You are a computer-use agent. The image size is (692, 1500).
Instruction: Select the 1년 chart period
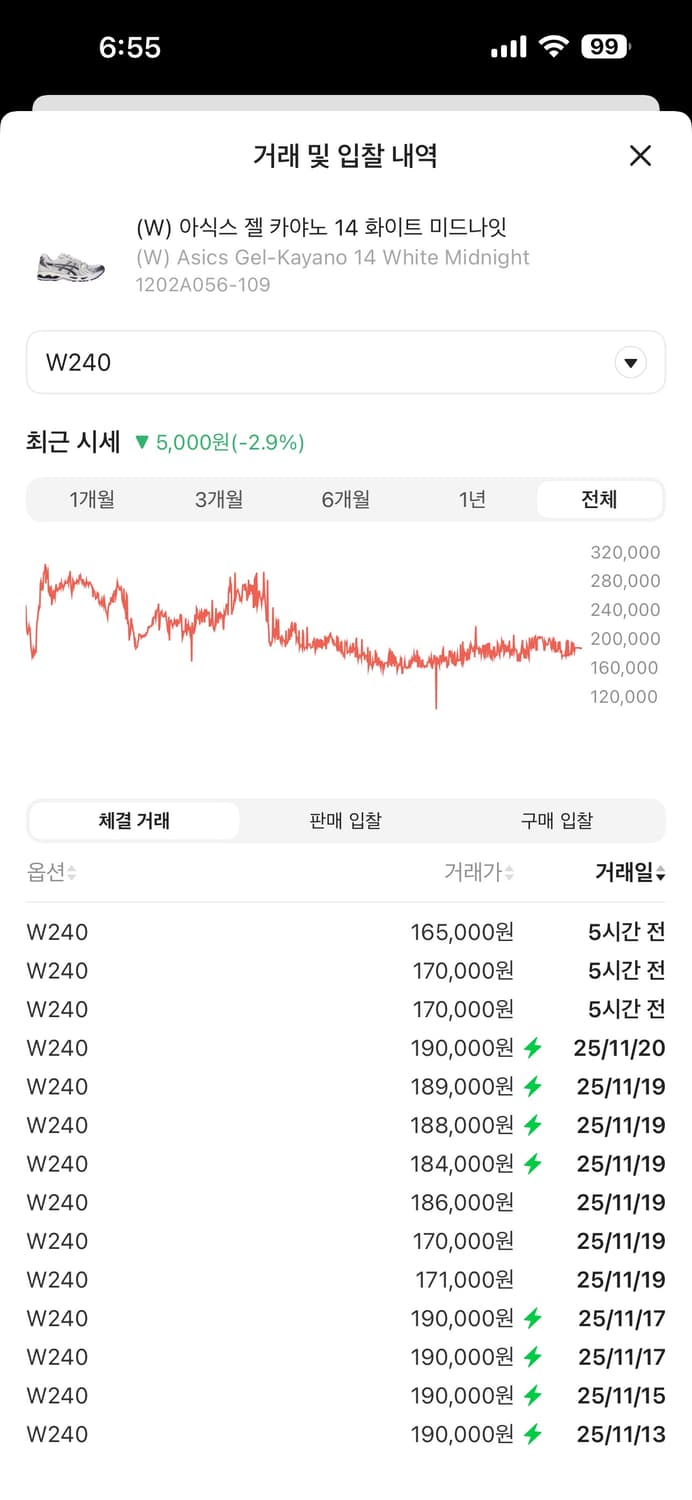pos(473,499)
